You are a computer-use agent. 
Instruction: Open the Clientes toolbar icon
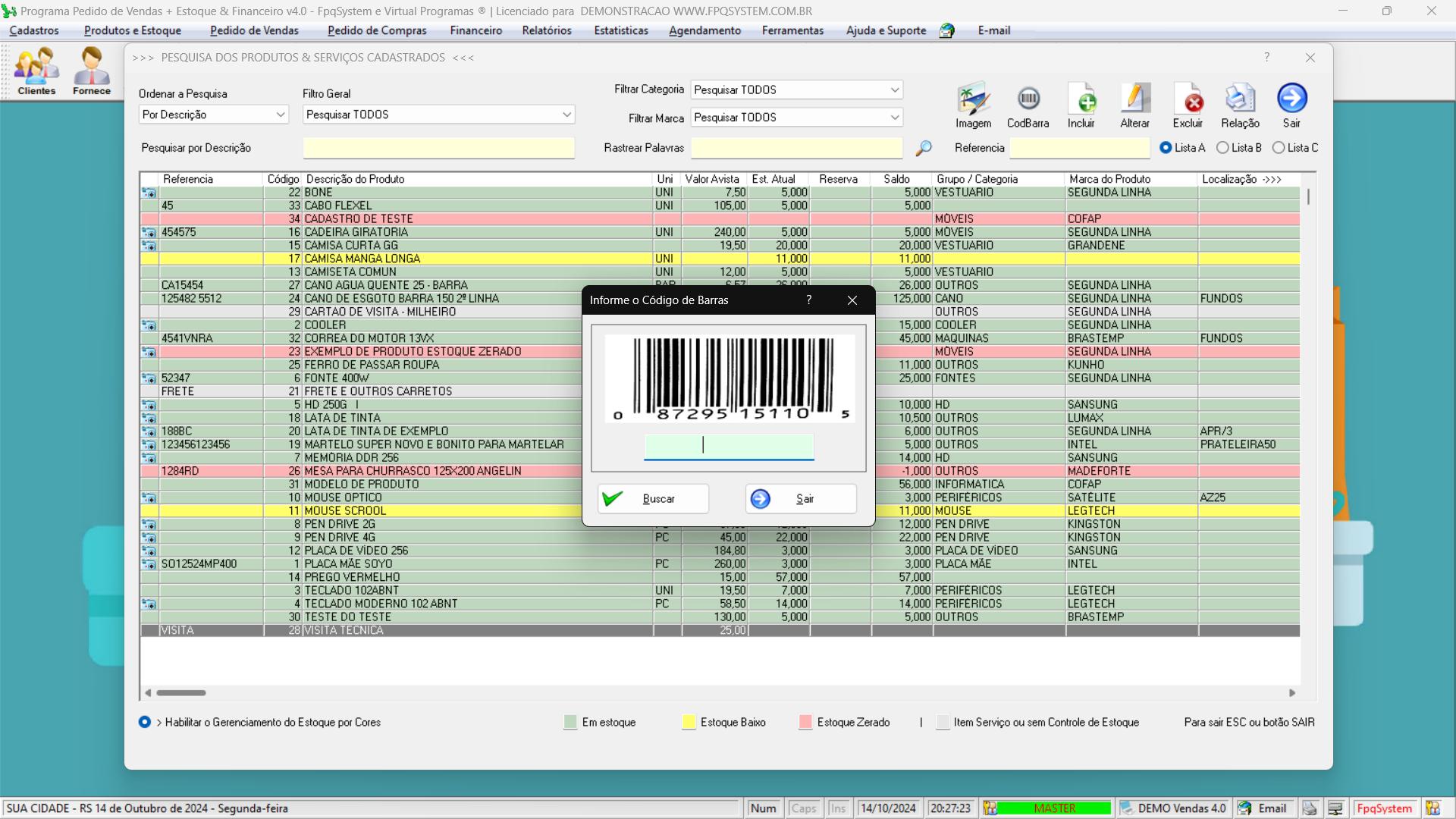(x=36, y=71)
